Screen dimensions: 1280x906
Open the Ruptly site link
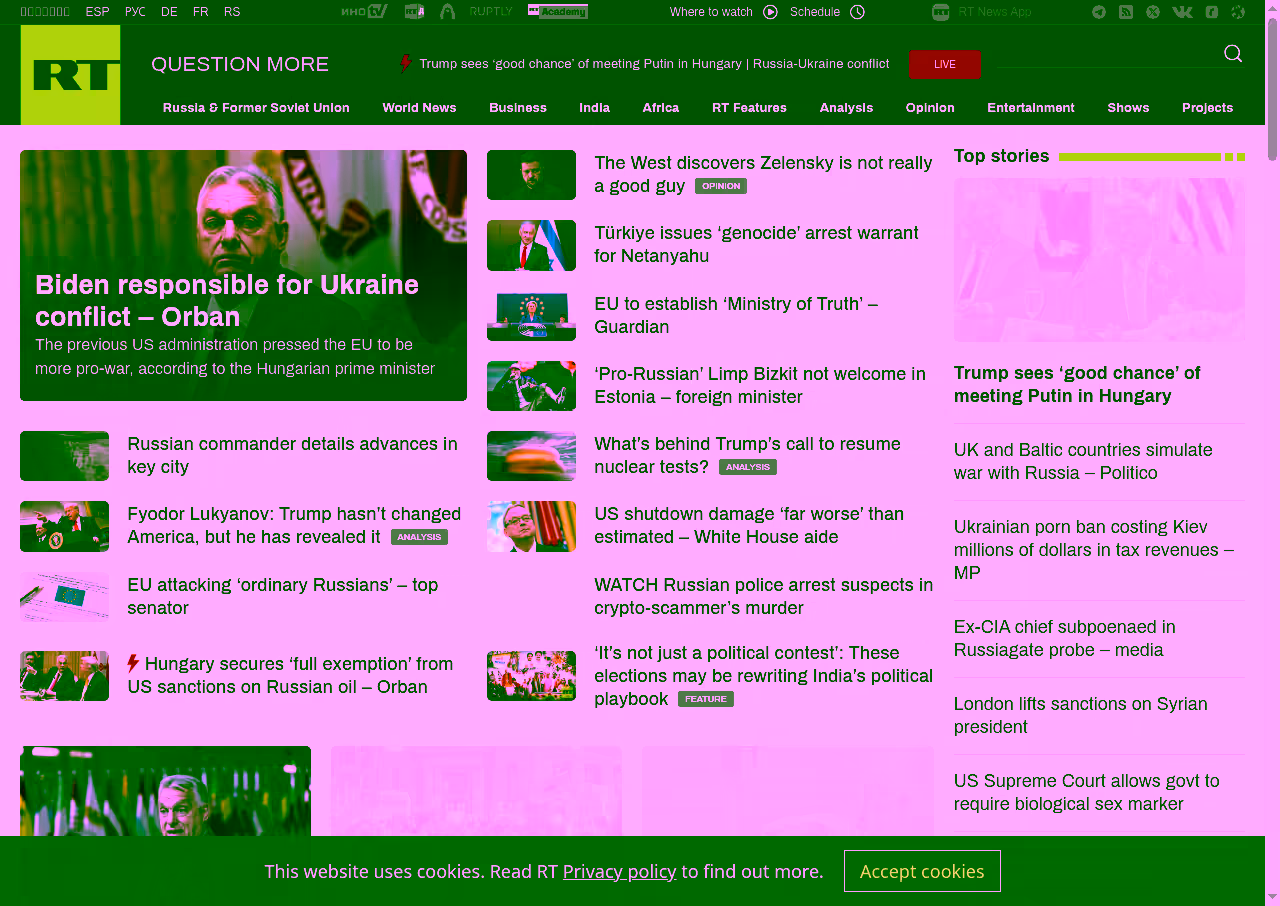pos(490,12)
